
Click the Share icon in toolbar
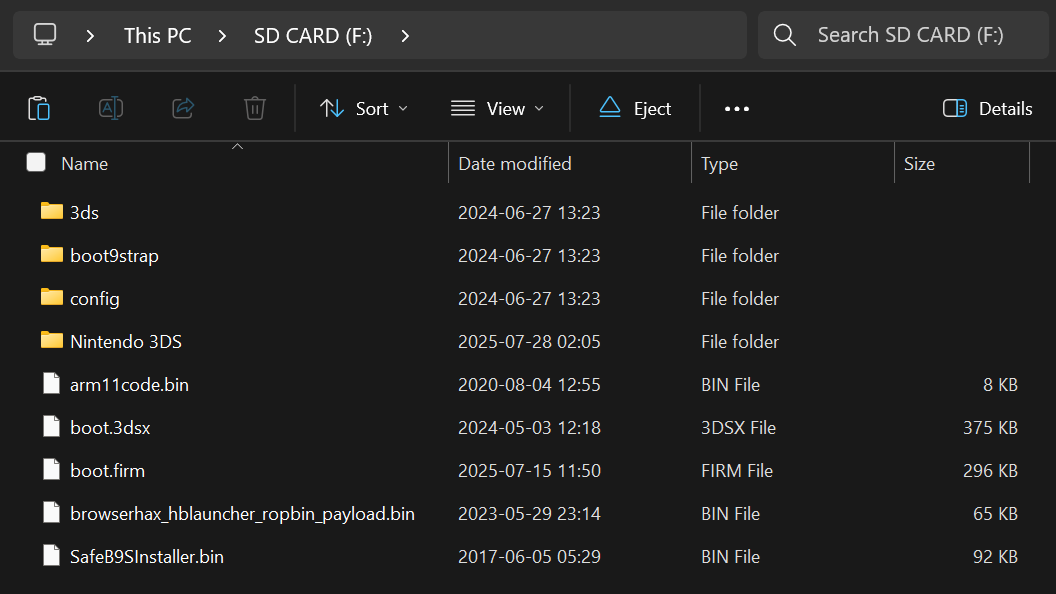(x=183, y=108)
